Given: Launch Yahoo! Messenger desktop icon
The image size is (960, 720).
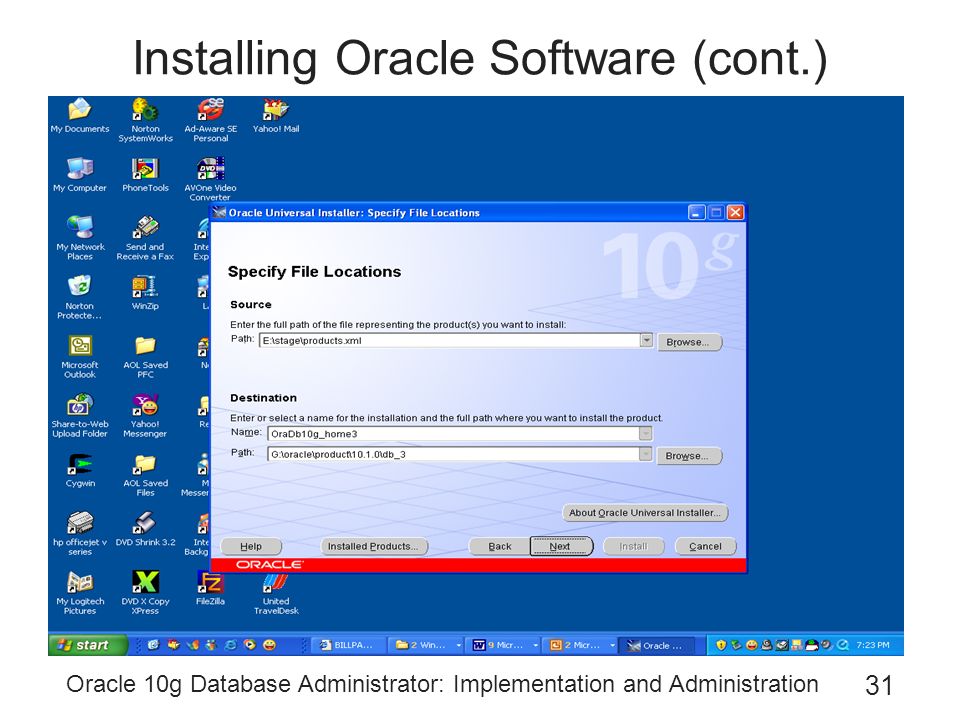Looking at the screenshot, I should [x=145, y=415].
